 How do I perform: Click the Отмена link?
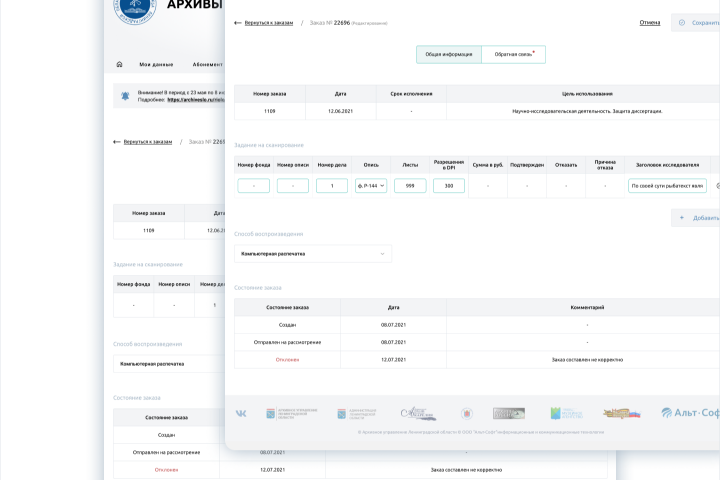(x=650, y=23)
